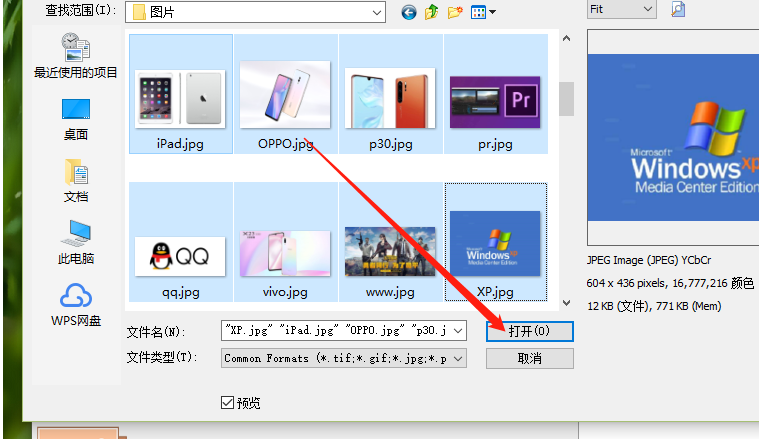Open the view menu icon

click(483, 12)
